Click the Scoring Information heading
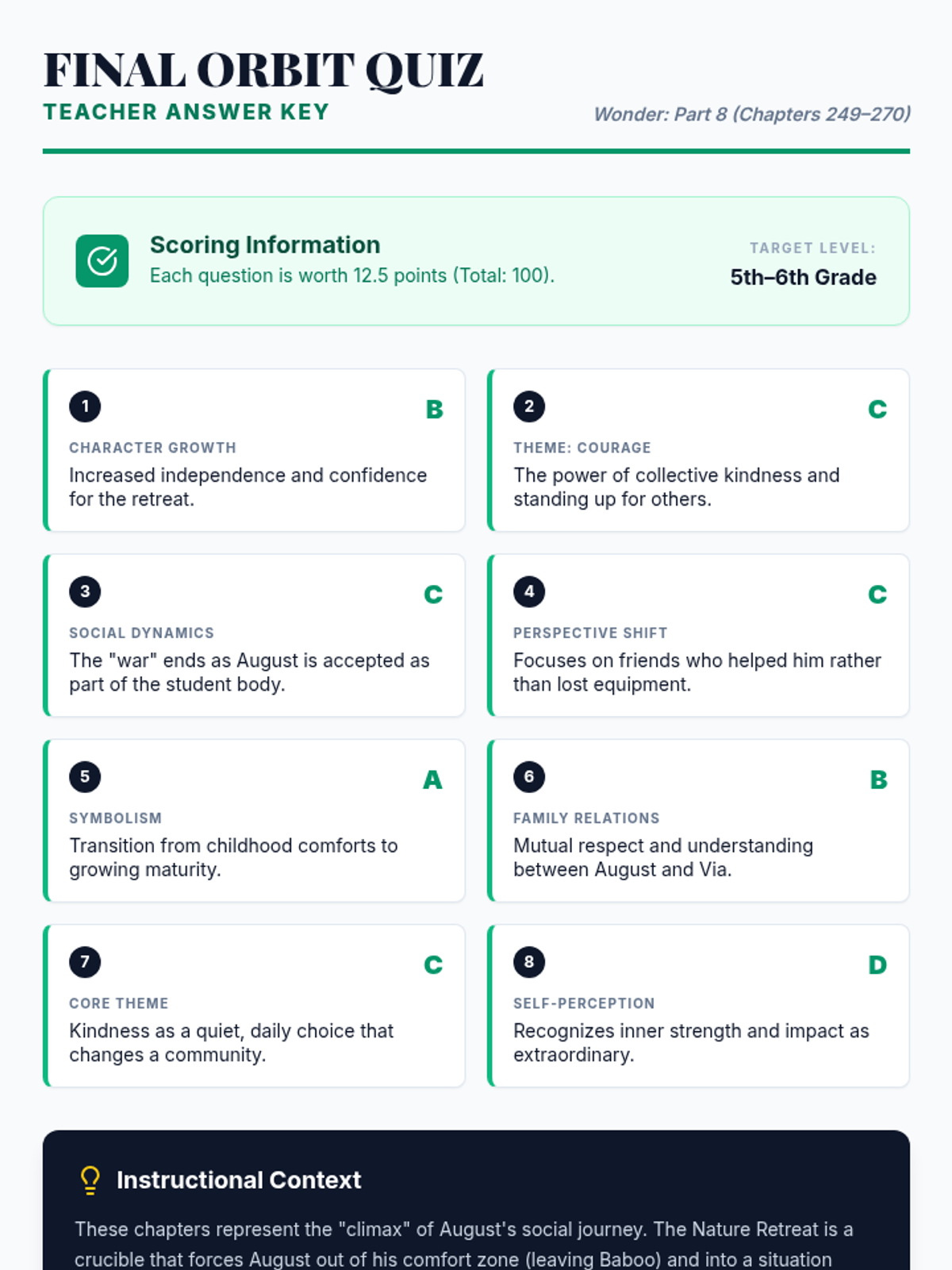The width and height of the screenshot is (952, 1270). coord(265,244)
